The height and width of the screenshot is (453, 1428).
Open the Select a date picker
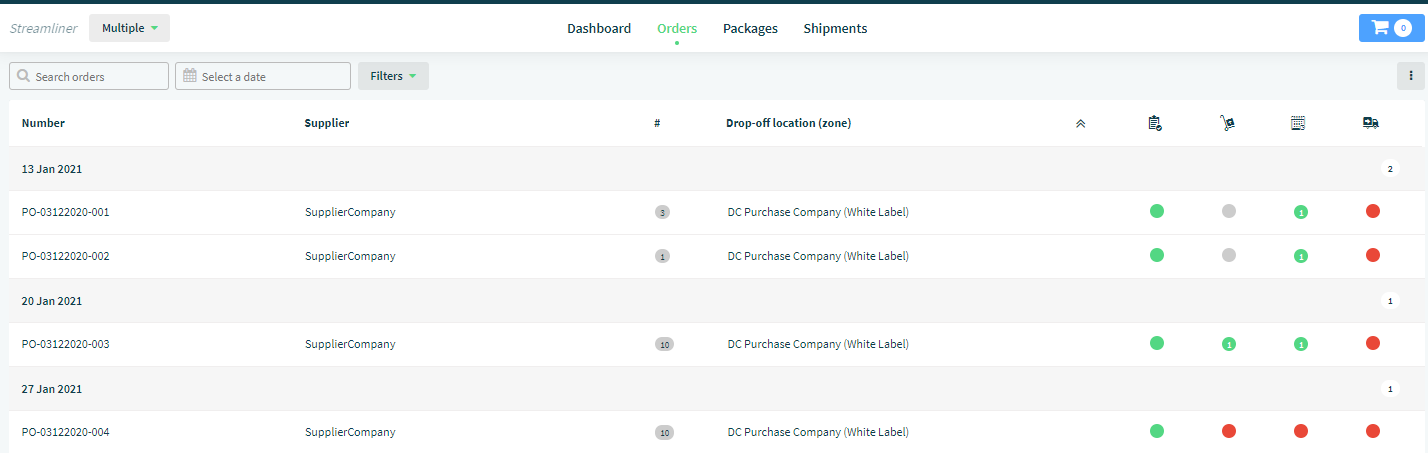point(263,76)
